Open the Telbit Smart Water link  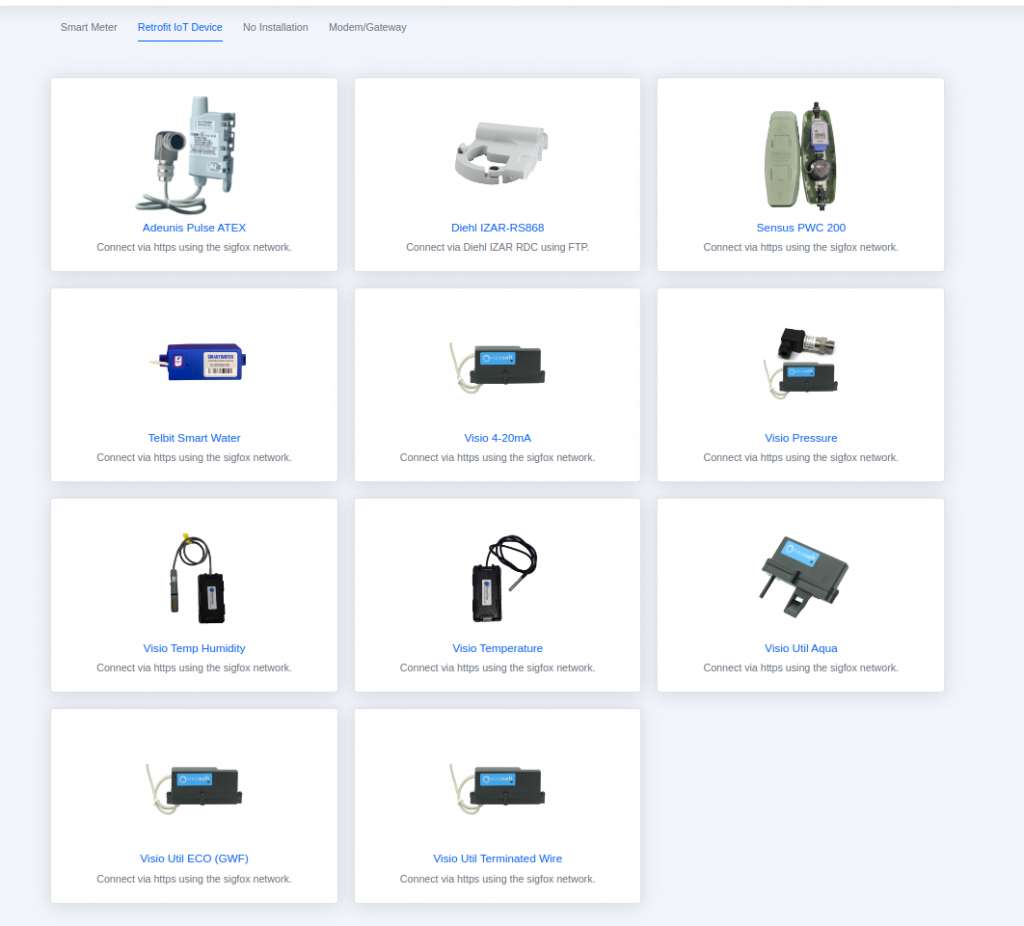194,437
